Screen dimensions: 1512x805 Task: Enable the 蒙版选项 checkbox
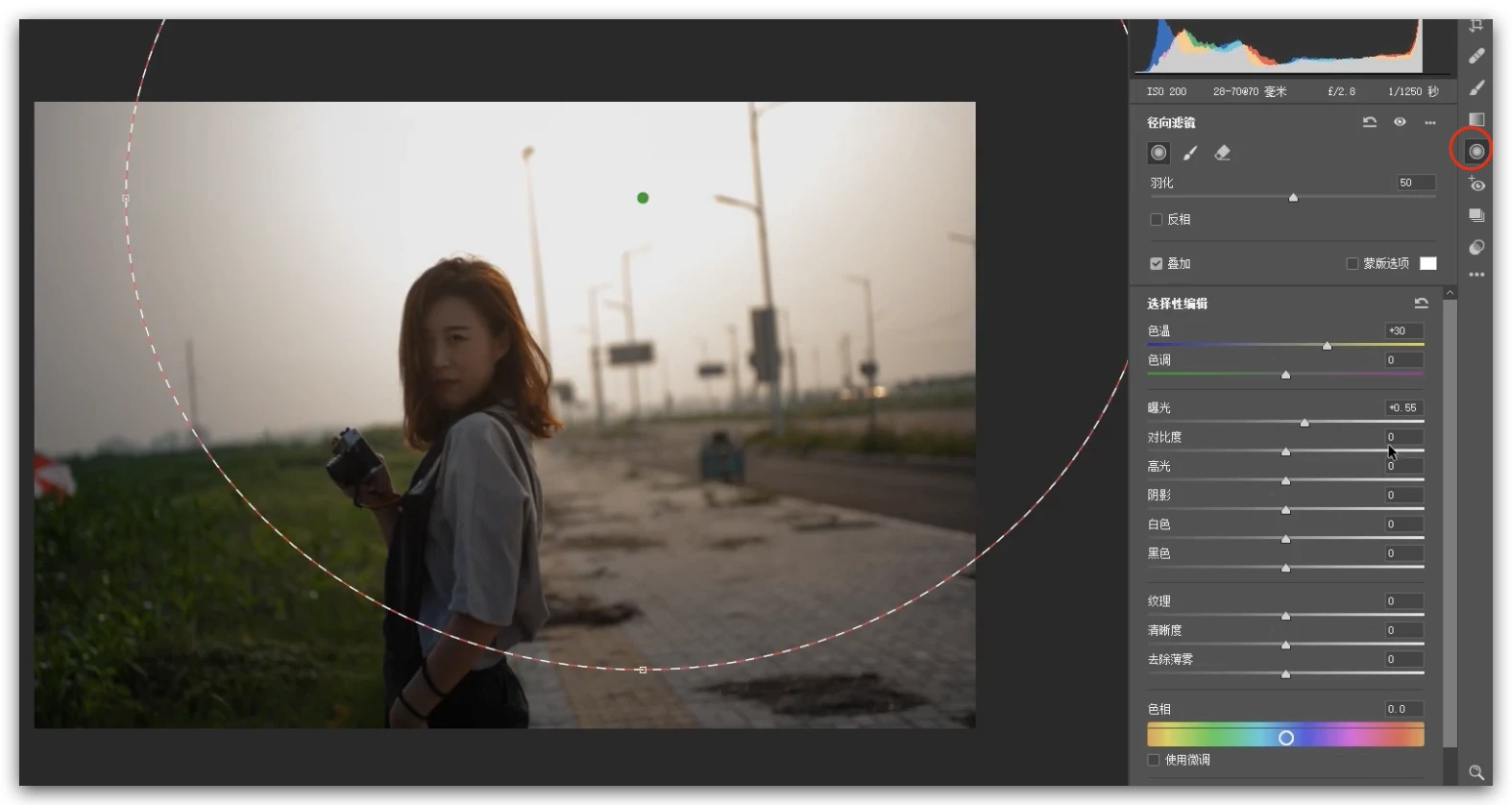[x=1353, y=263]
